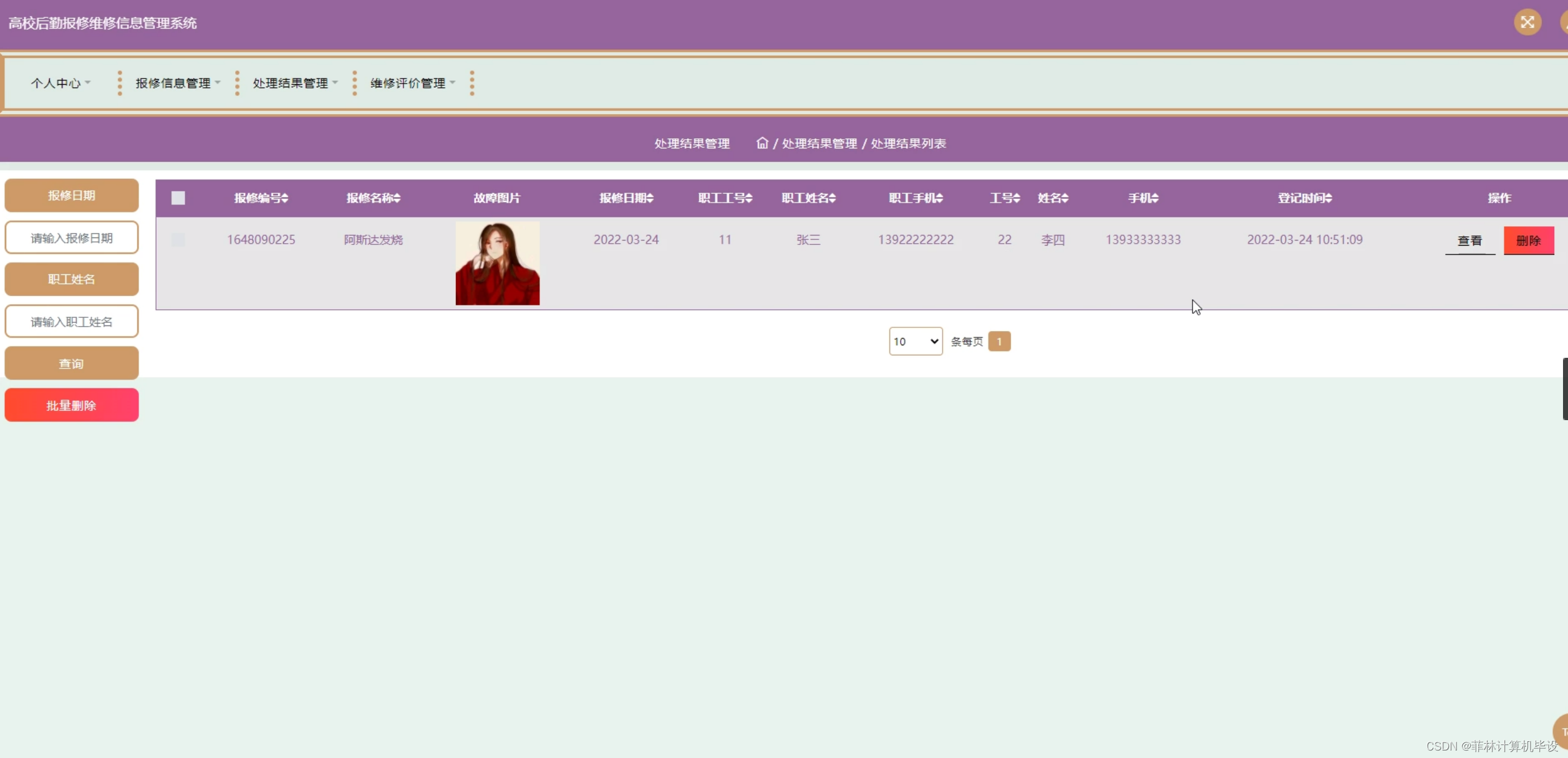
Task: Click the red 删除 button
Action: coord(1528,241)
